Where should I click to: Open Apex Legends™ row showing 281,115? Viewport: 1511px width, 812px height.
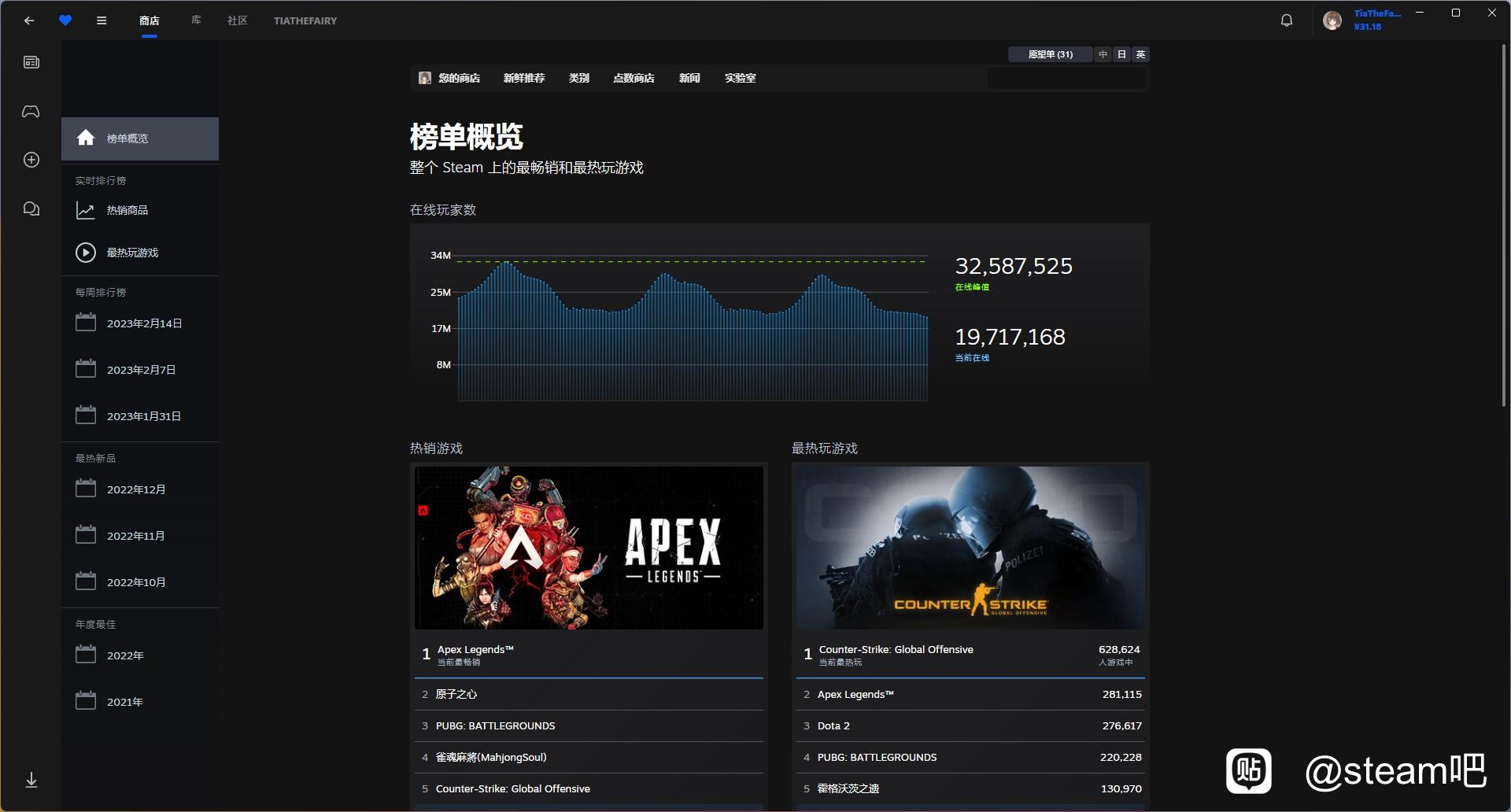pyautogui.click(x=970, y=694)
